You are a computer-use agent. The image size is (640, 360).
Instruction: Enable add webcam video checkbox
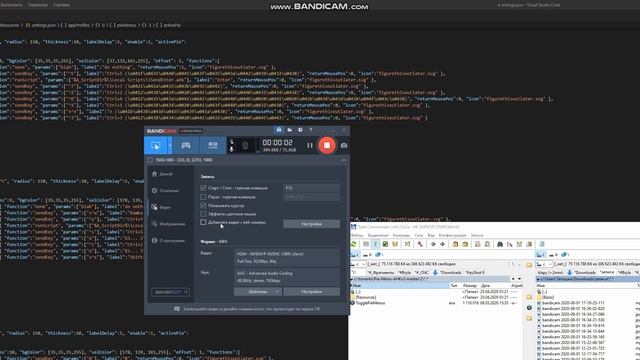click(203, 222)
